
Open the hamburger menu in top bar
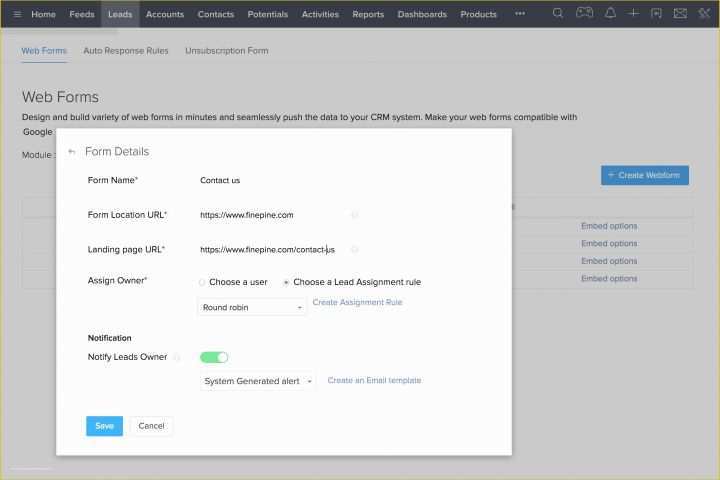point(17,14)
